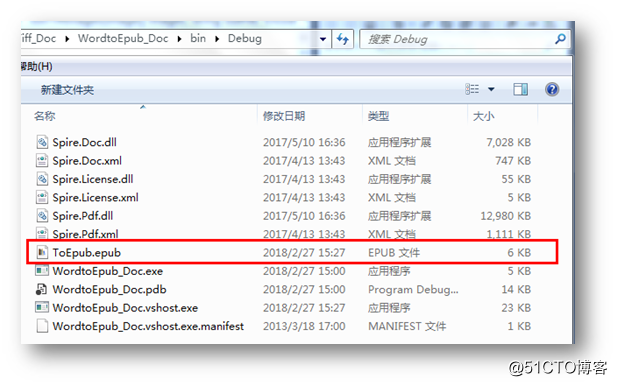Expand the arrow after iff_Doc in path

(x=67, y=39)
